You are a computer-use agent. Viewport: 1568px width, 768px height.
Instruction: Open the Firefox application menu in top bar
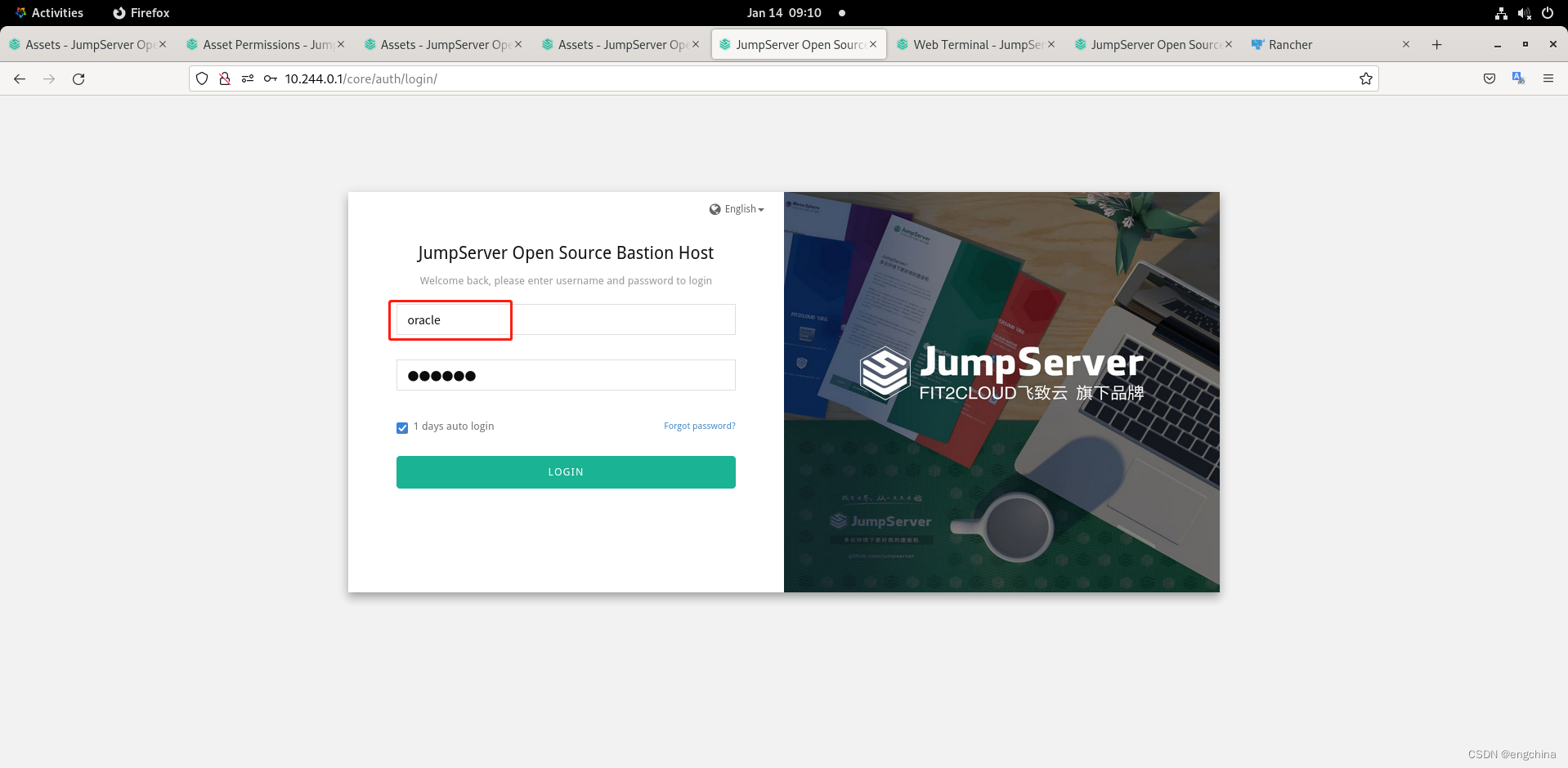141,13
